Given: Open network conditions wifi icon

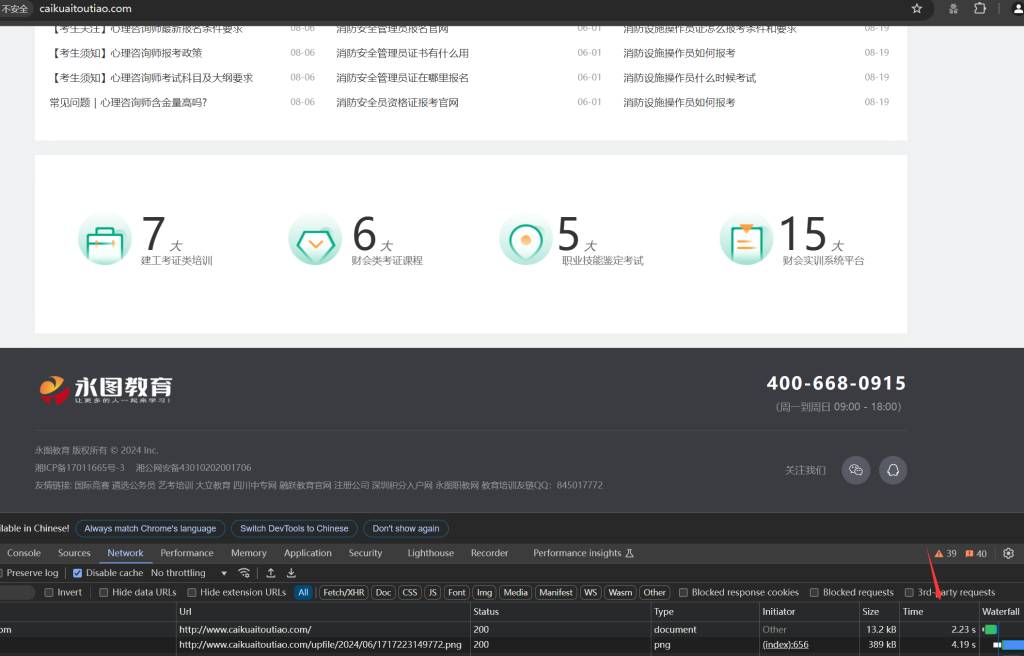Looking at the screenshot, I should coord(244,573).
